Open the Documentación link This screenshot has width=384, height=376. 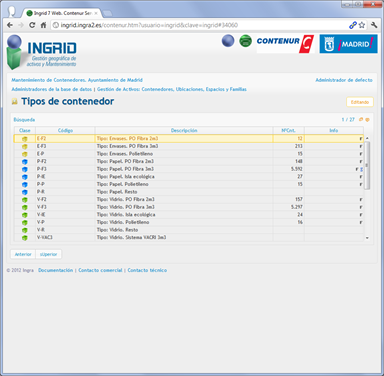tap(55, 270)
